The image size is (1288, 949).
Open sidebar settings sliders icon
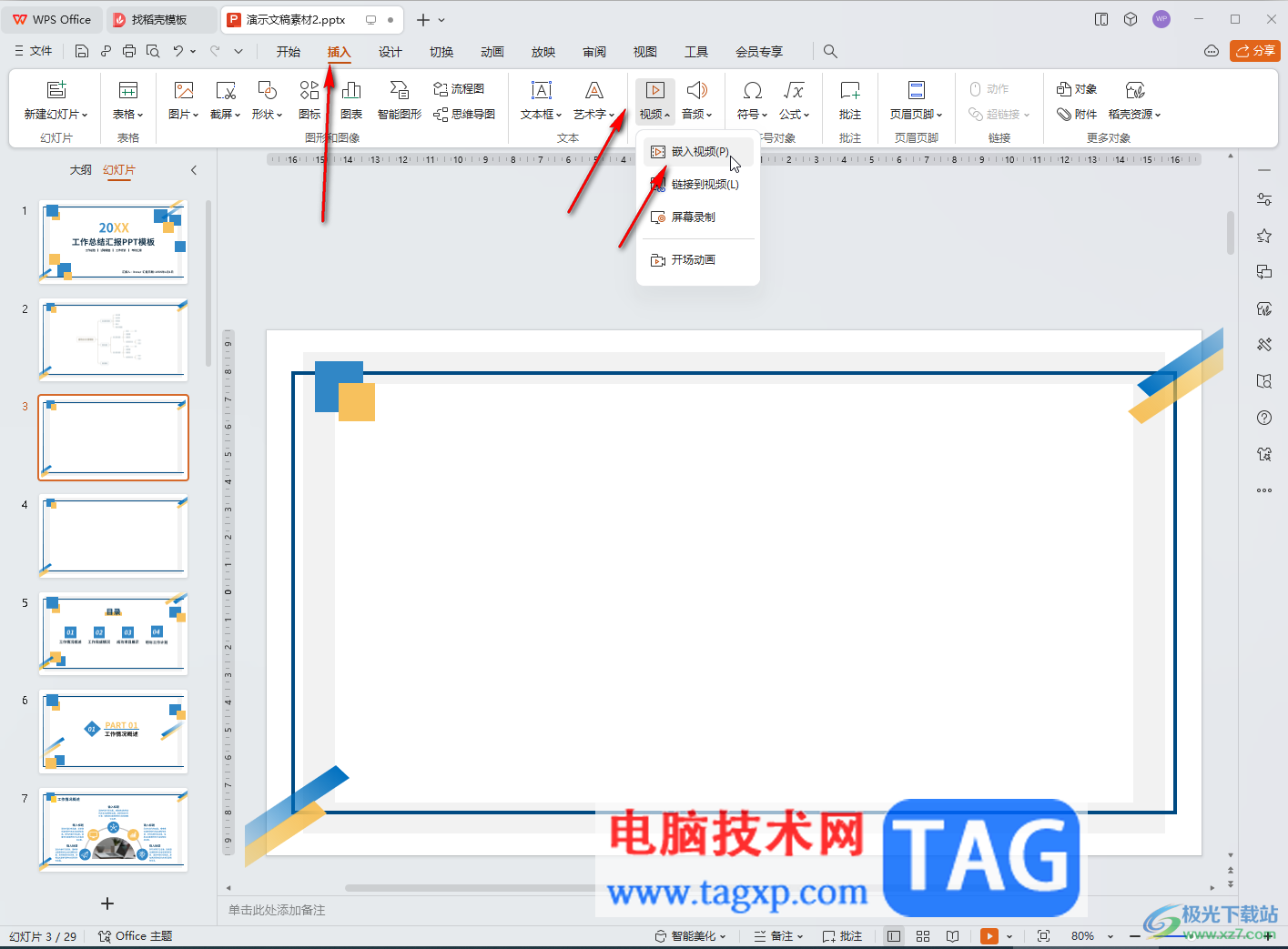coord(1264,199)
